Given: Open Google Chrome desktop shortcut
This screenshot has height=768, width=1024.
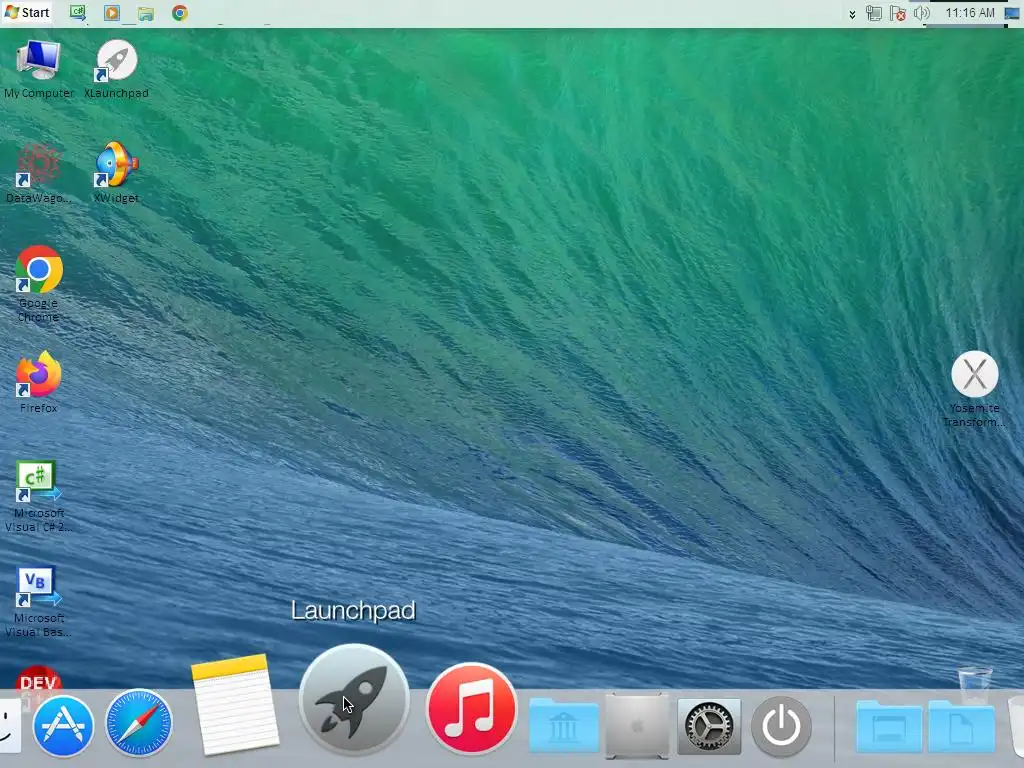Looking at the screenshot, I should [x=39, y=284].
